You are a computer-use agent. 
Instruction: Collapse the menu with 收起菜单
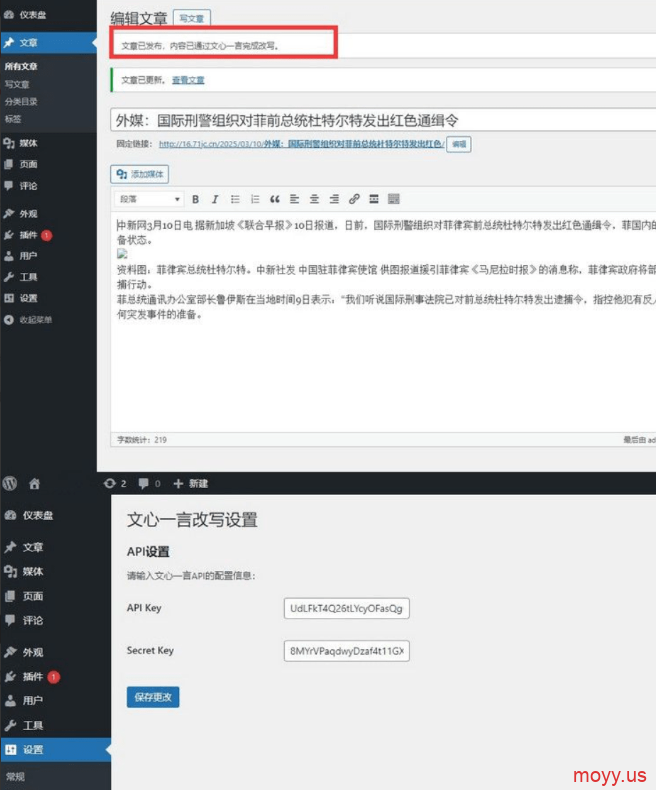click(x=48, y=319)
